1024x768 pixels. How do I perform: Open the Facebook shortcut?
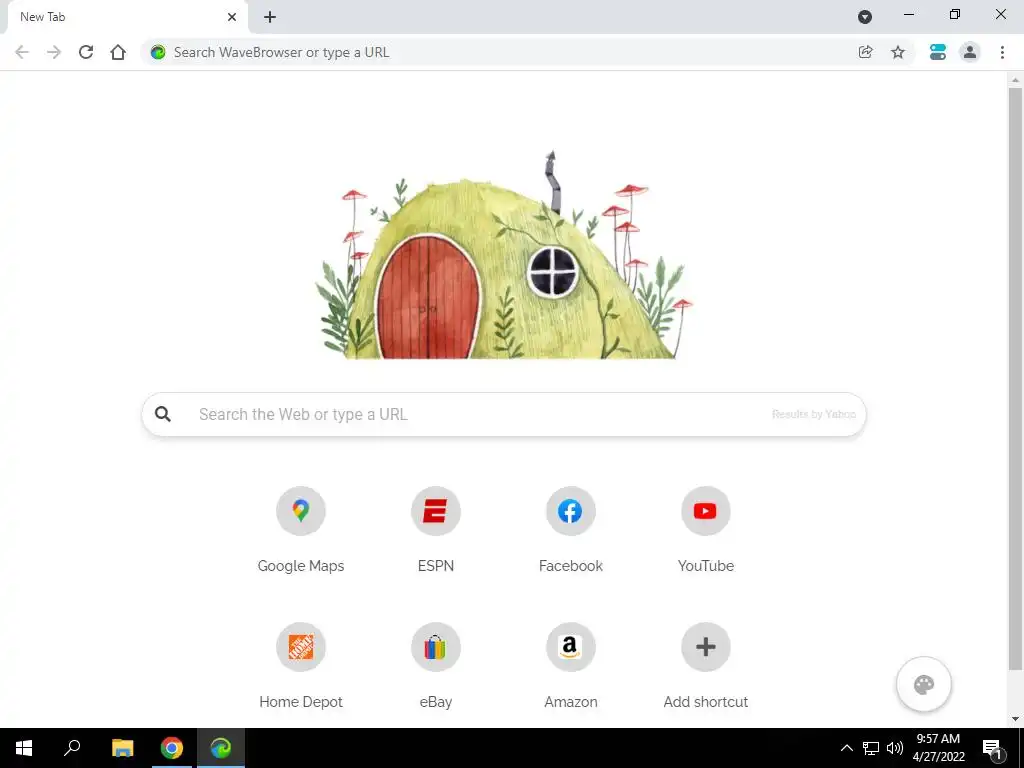[571, 511]
